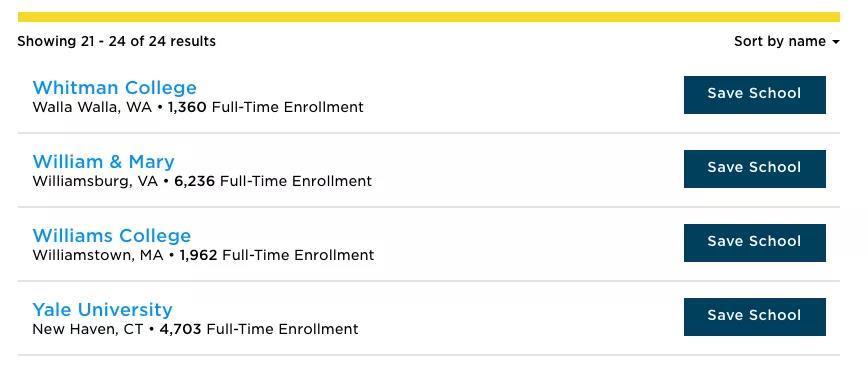Save School for William & Mary

[x=755, y=169]
